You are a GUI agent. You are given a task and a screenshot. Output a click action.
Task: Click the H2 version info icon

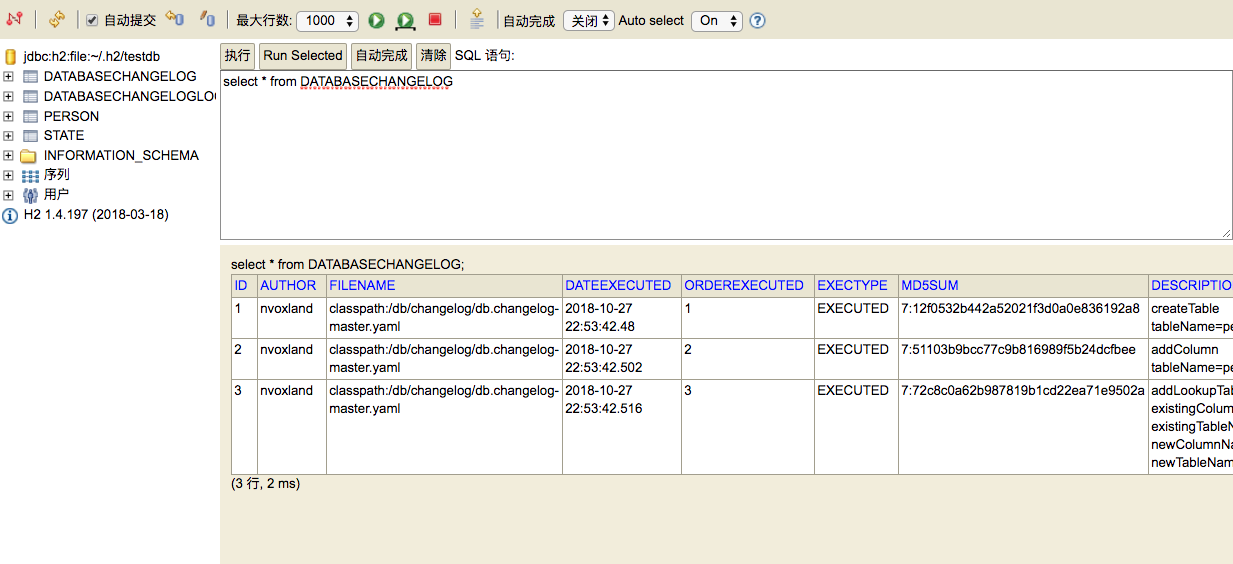[10, 215]
